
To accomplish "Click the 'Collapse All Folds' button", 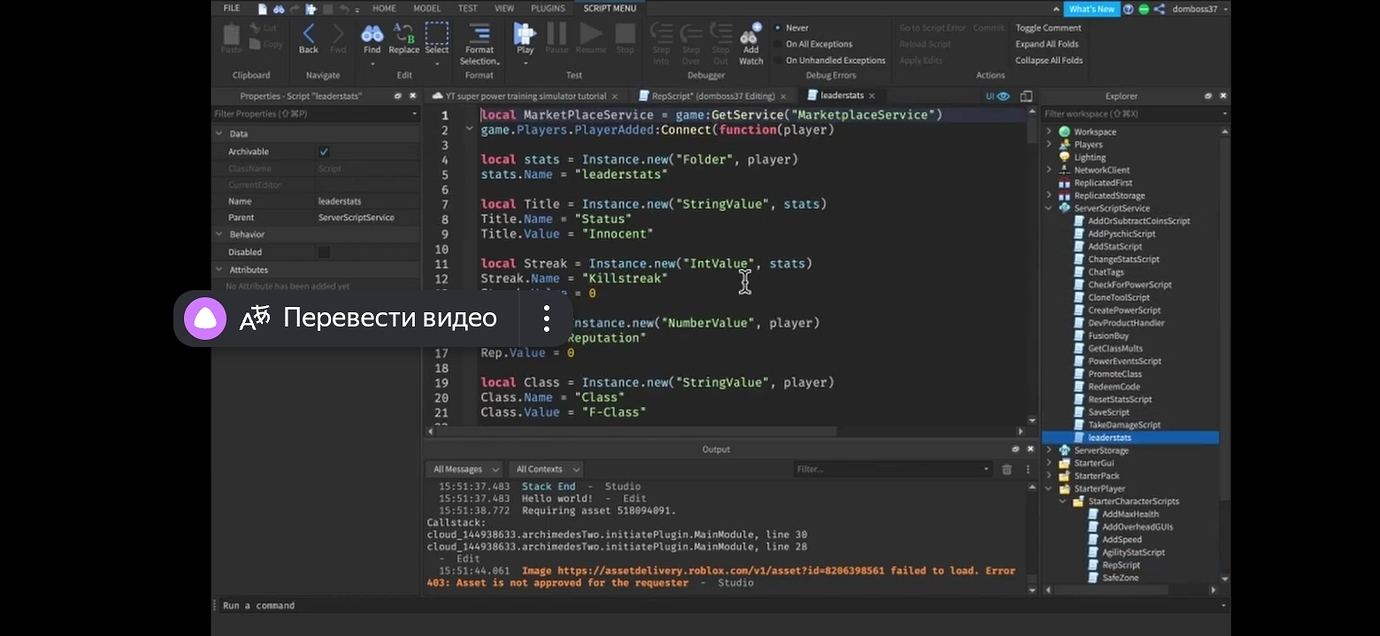I will [1048, 60].
